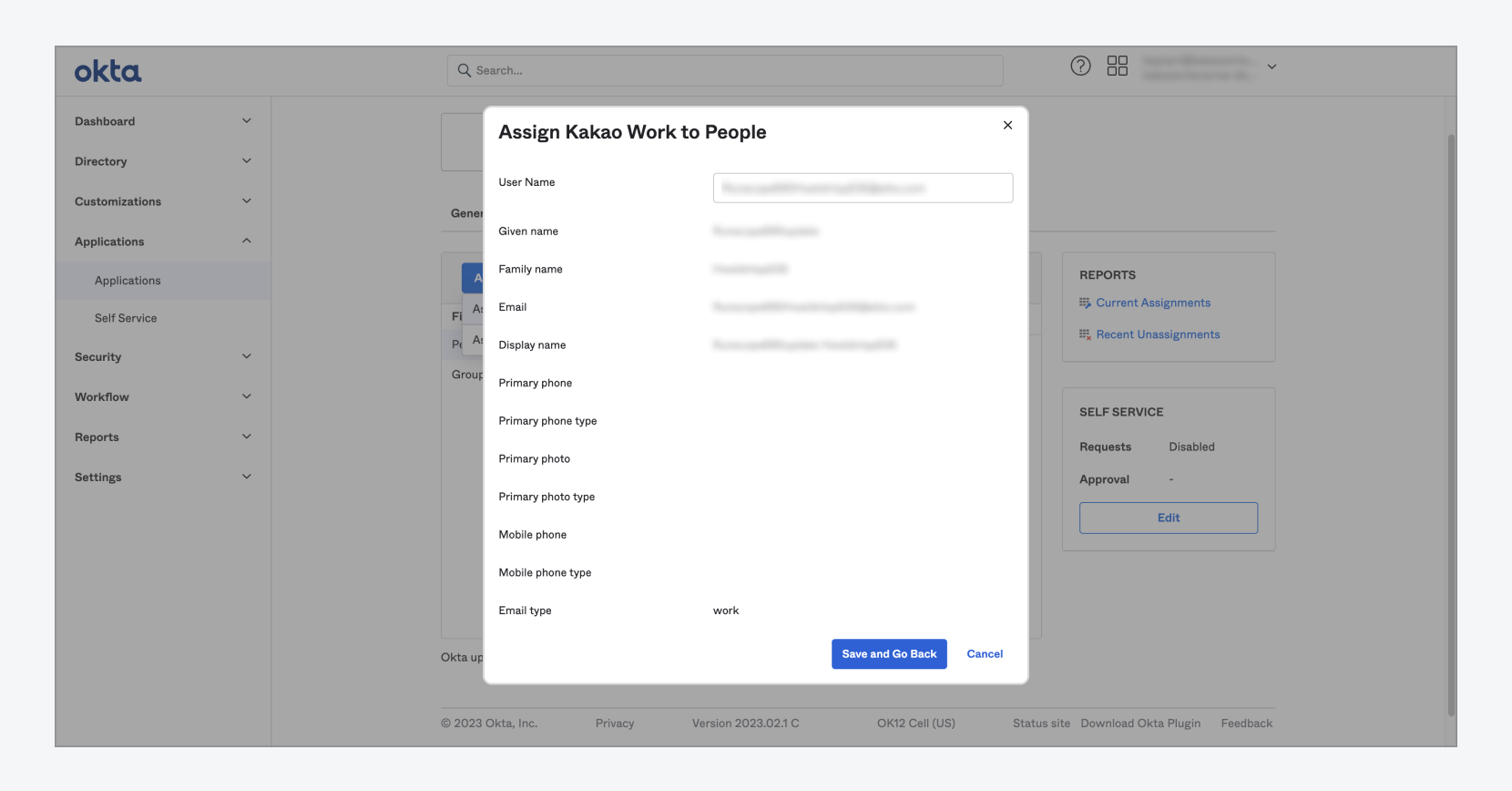Open the Workflow sidebar section
Image resolution: width=1512 pixels, height=791 pixels.
pyautogui.click(x=163, y=397)
